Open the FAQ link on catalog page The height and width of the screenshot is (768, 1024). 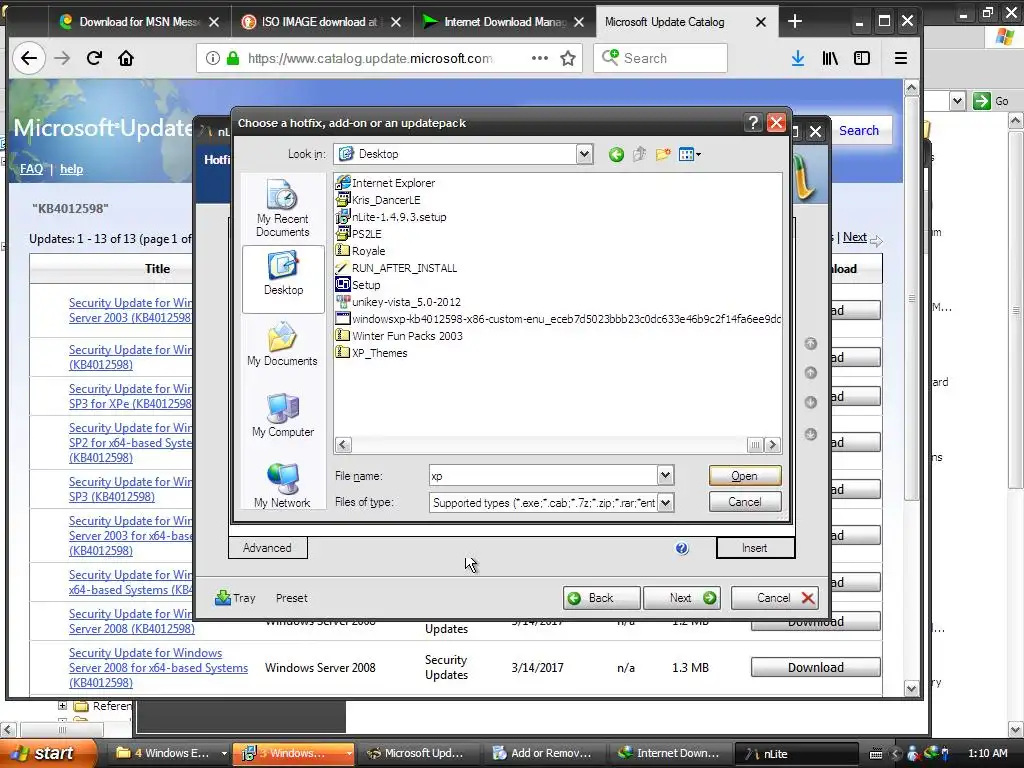31,169
